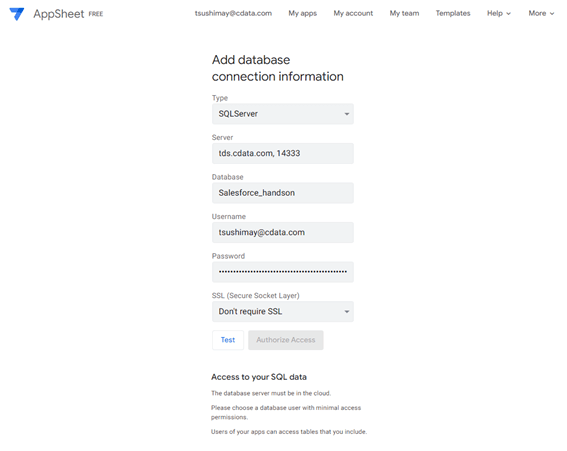Image resolution: width=567 pixels, height=451 pixels.
Task: Expand the Help menu
Action: [499, 13]
